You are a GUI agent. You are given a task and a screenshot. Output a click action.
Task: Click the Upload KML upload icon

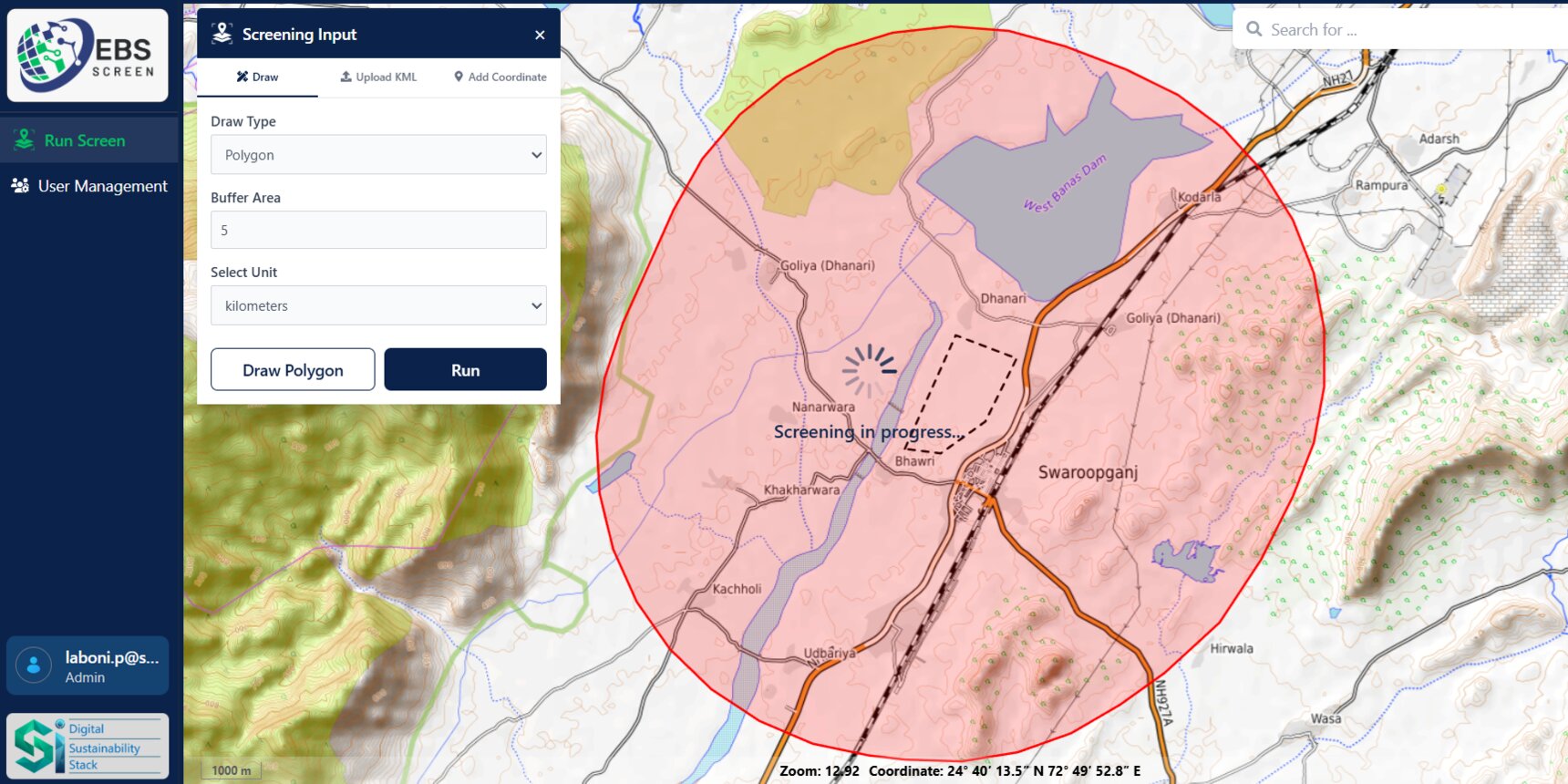click(346, 77)
